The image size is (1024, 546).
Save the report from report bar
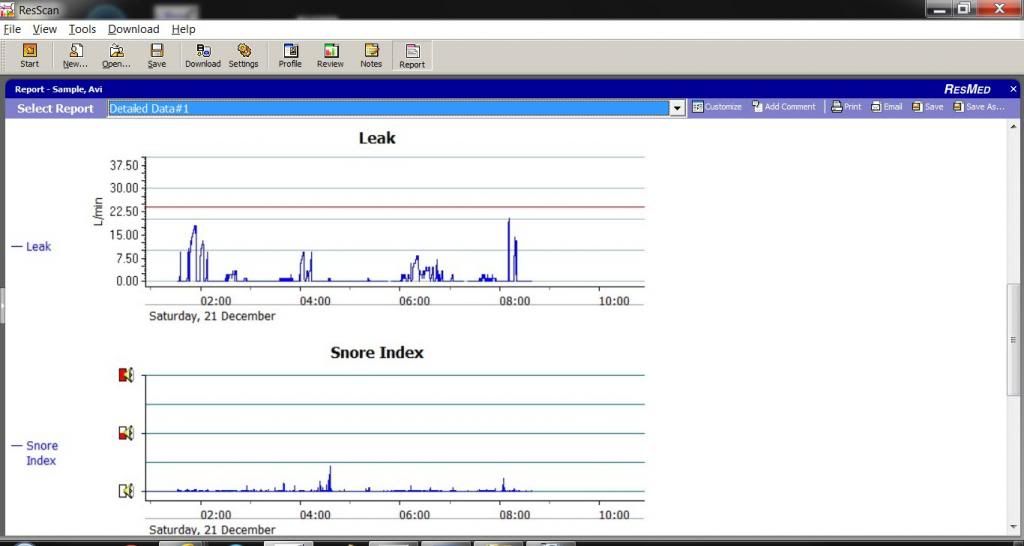(927, 106)
